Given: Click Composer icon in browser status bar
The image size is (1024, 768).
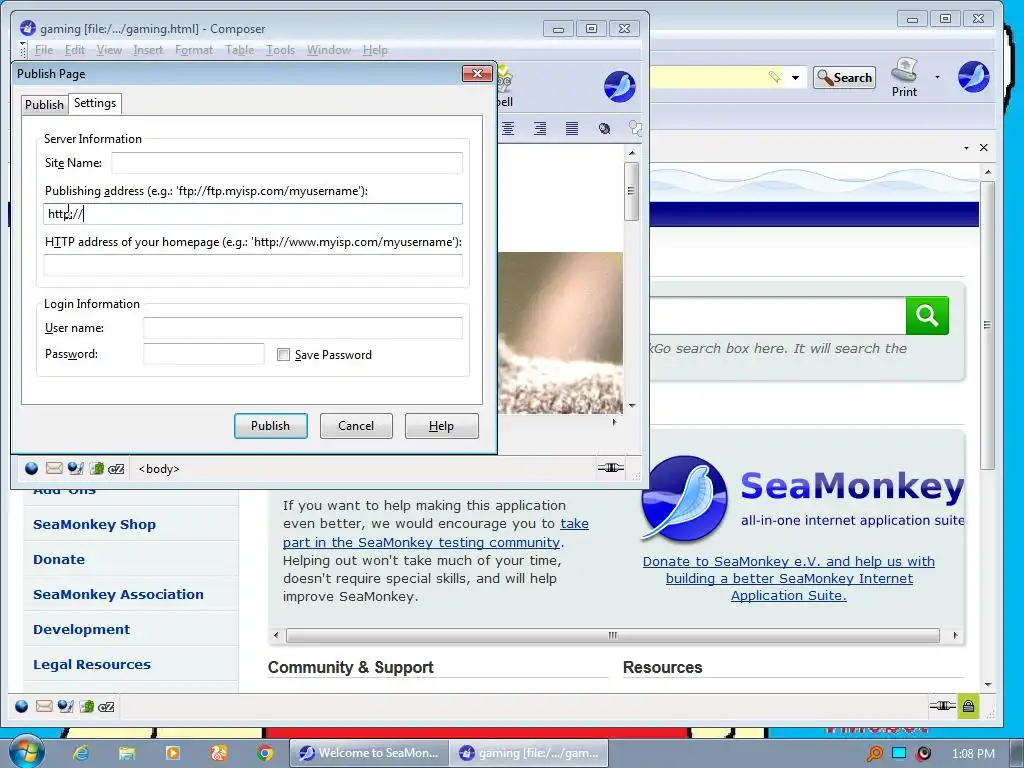Looking at the screenshot, I should coord(65,707).
